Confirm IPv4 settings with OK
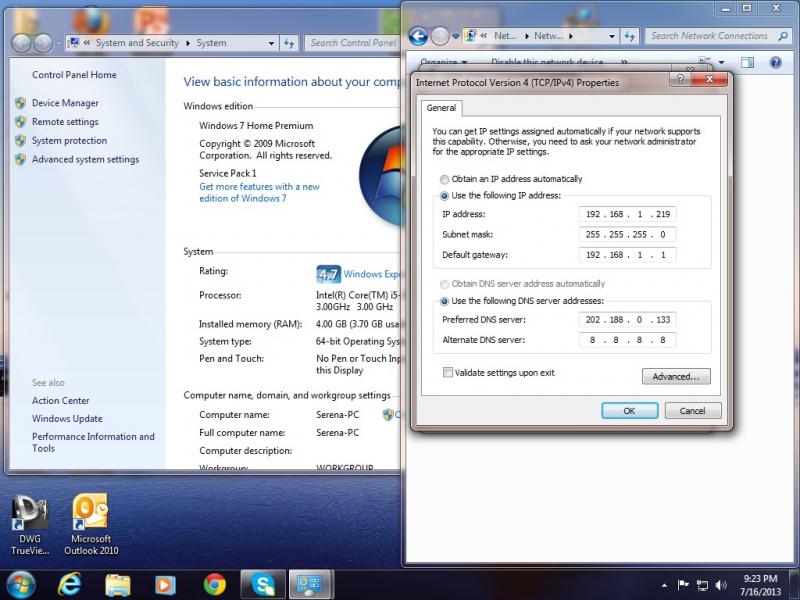The image size is (800, 600). click(x=630, y=411)
